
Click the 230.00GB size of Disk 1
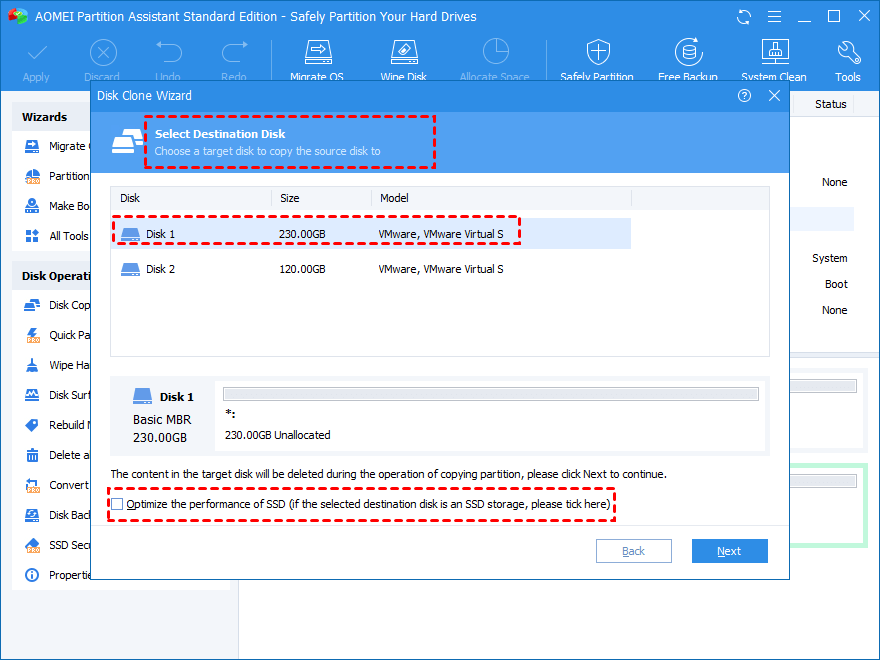pyautogui.click(x=302, y=234)
